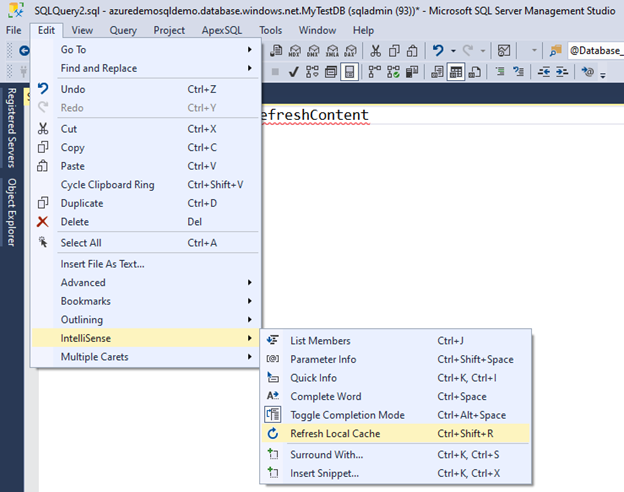Click the SSMS application icon in title bar

pyautogui.click(x=16, y=10)
